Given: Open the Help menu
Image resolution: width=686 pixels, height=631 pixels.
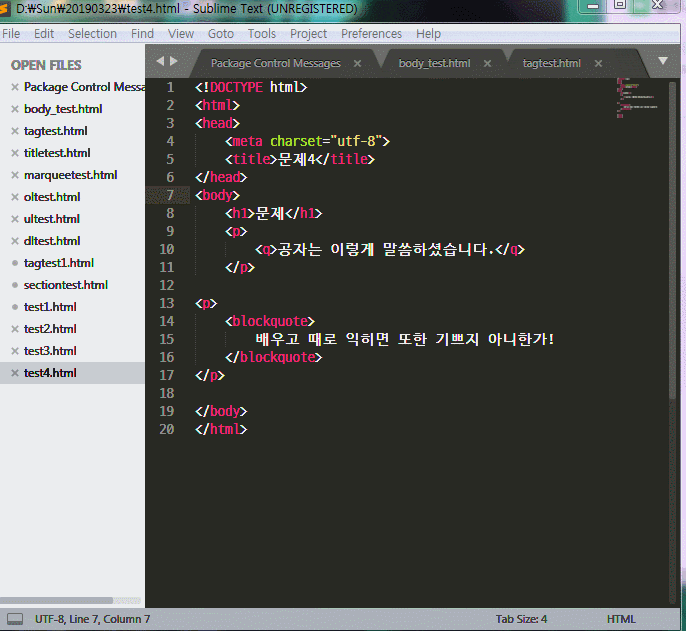Looking at the screenshot, I should click(428, 34).
